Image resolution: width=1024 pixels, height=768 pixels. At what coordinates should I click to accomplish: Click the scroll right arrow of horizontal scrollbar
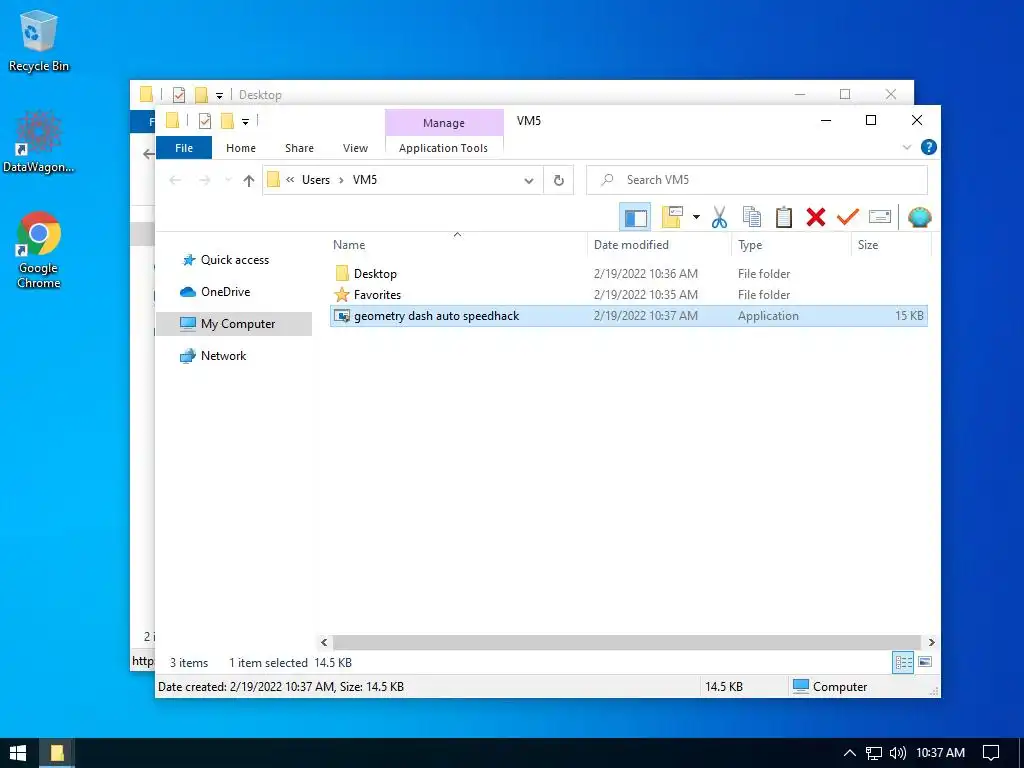[x=931, y=643]
